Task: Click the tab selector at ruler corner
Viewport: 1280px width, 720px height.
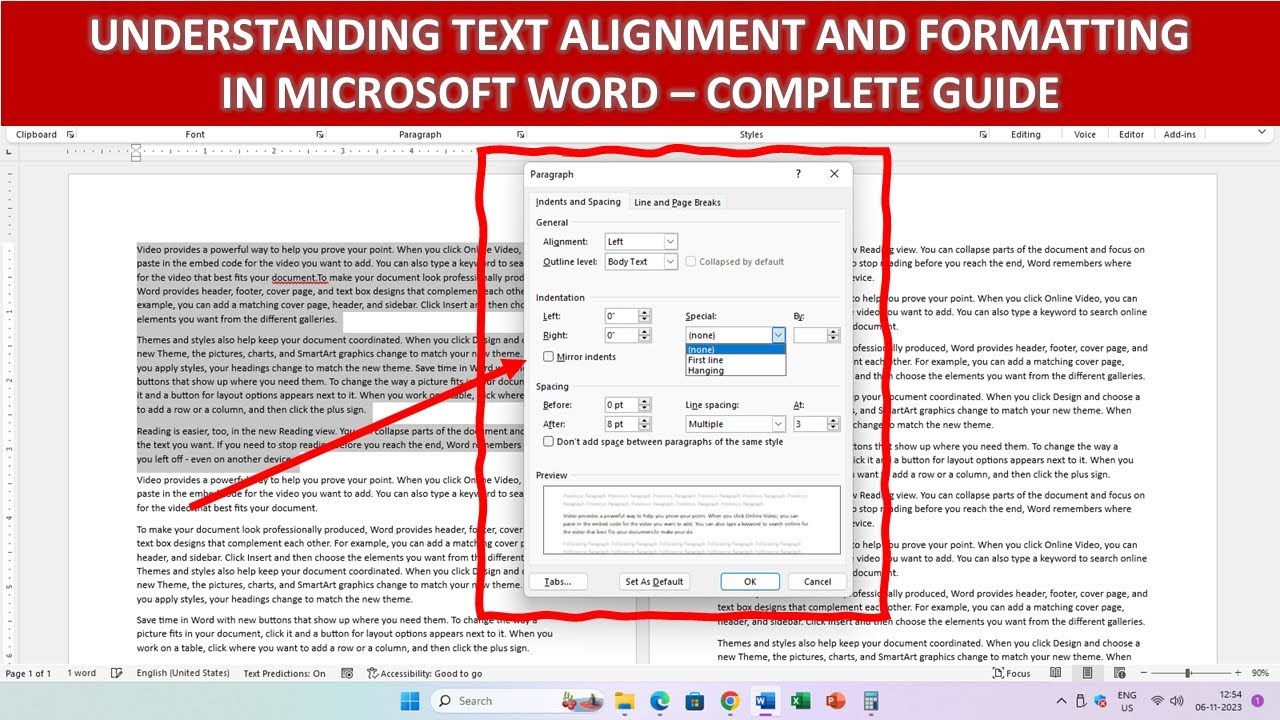Action: [9, 151]
